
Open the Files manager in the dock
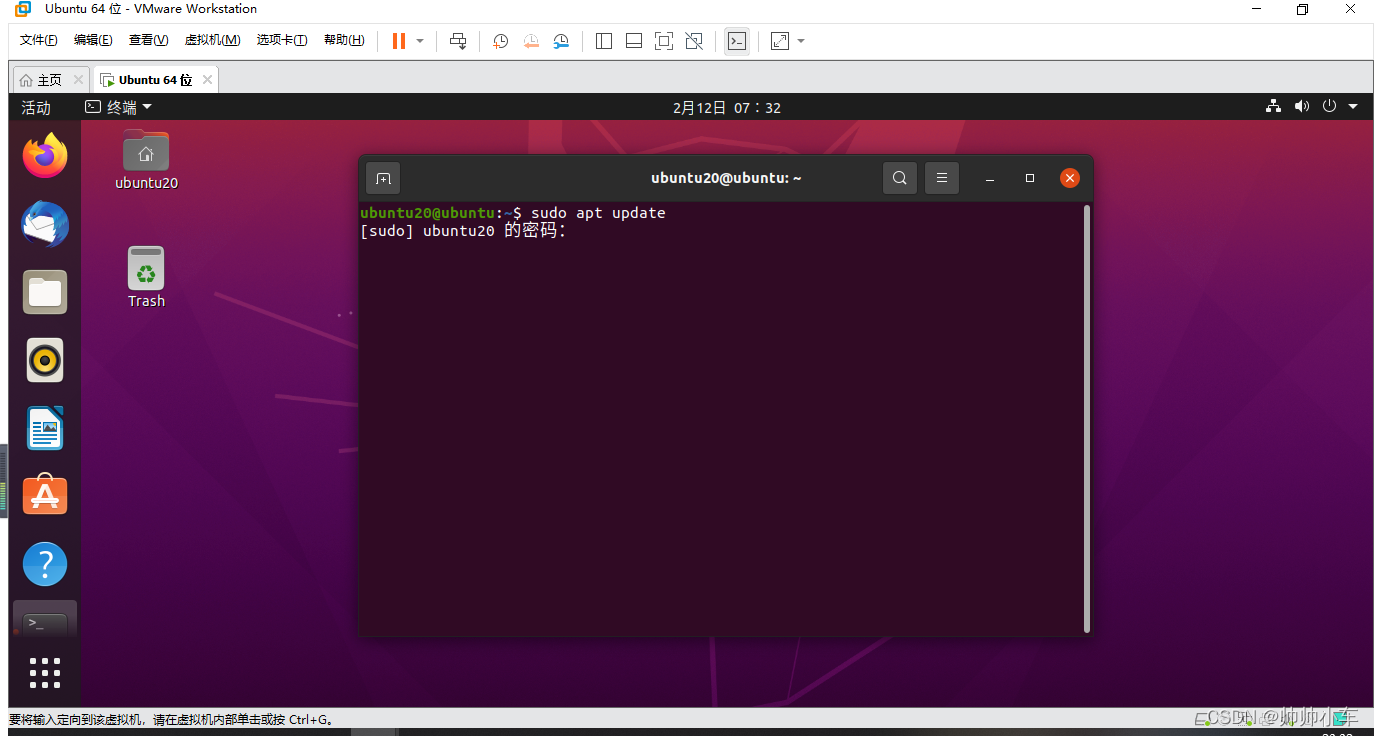coord(45,292)
